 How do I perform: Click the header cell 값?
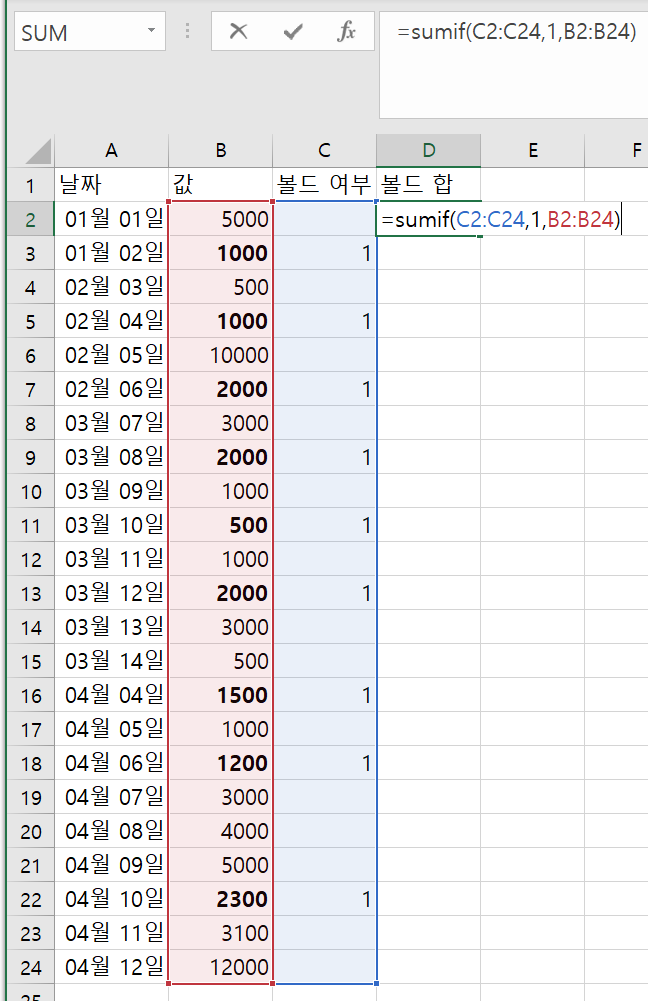tap(220, 185)
